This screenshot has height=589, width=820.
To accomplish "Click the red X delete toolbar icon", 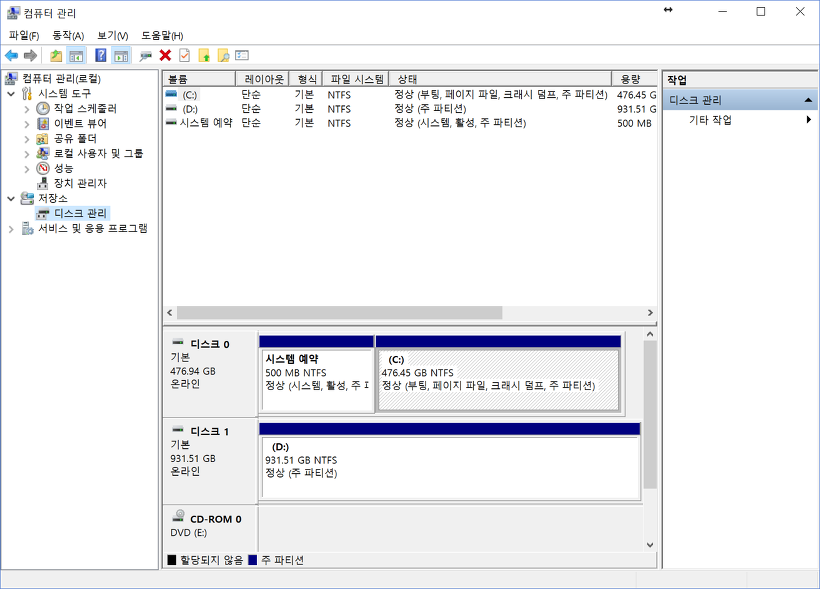I will pos(163,55).
